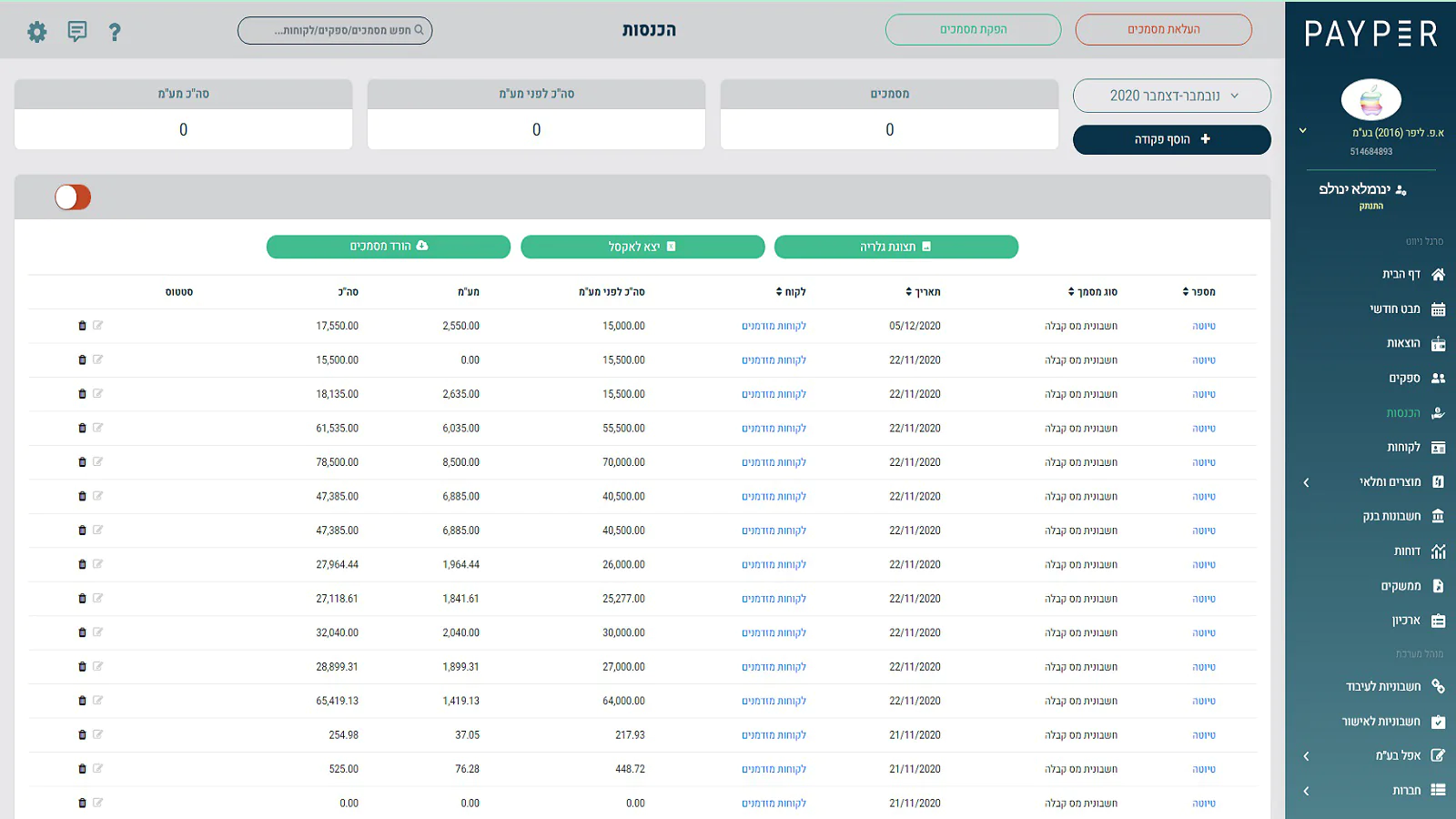Click the help question mark icon
The image size is (1456, 819).
(x=115, y=33)
